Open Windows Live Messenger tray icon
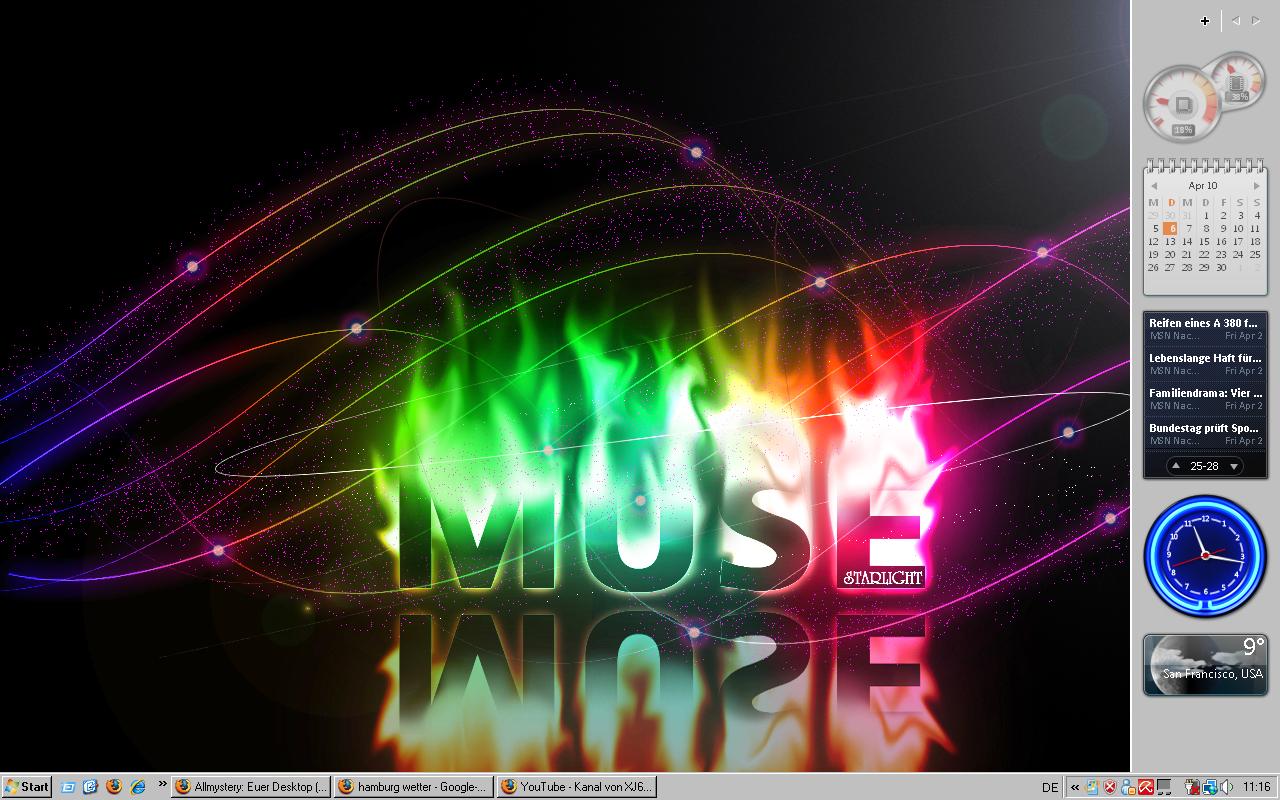 coord(1128,787)
